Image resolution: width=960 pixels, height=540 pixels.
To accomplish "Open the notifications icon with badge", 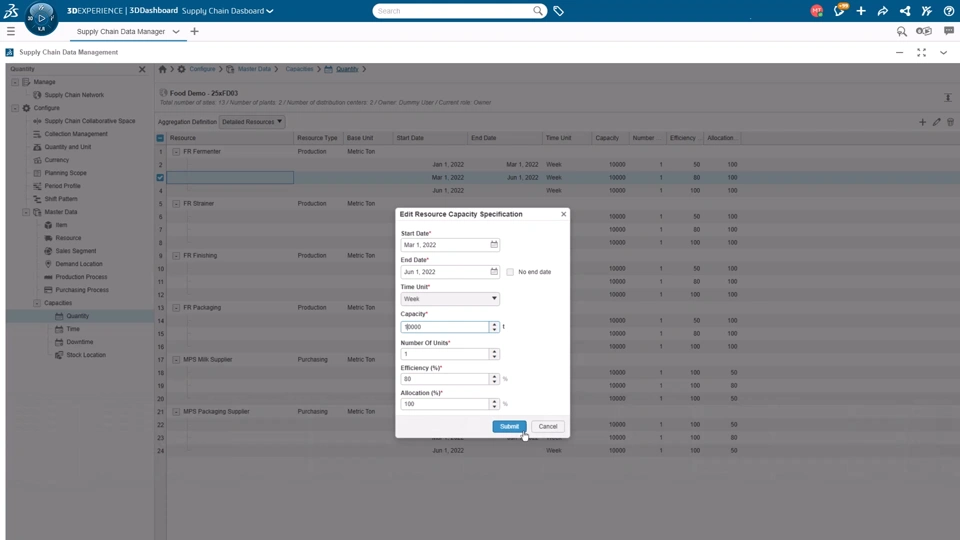I will pyautogui.click(x=839, y=10).
